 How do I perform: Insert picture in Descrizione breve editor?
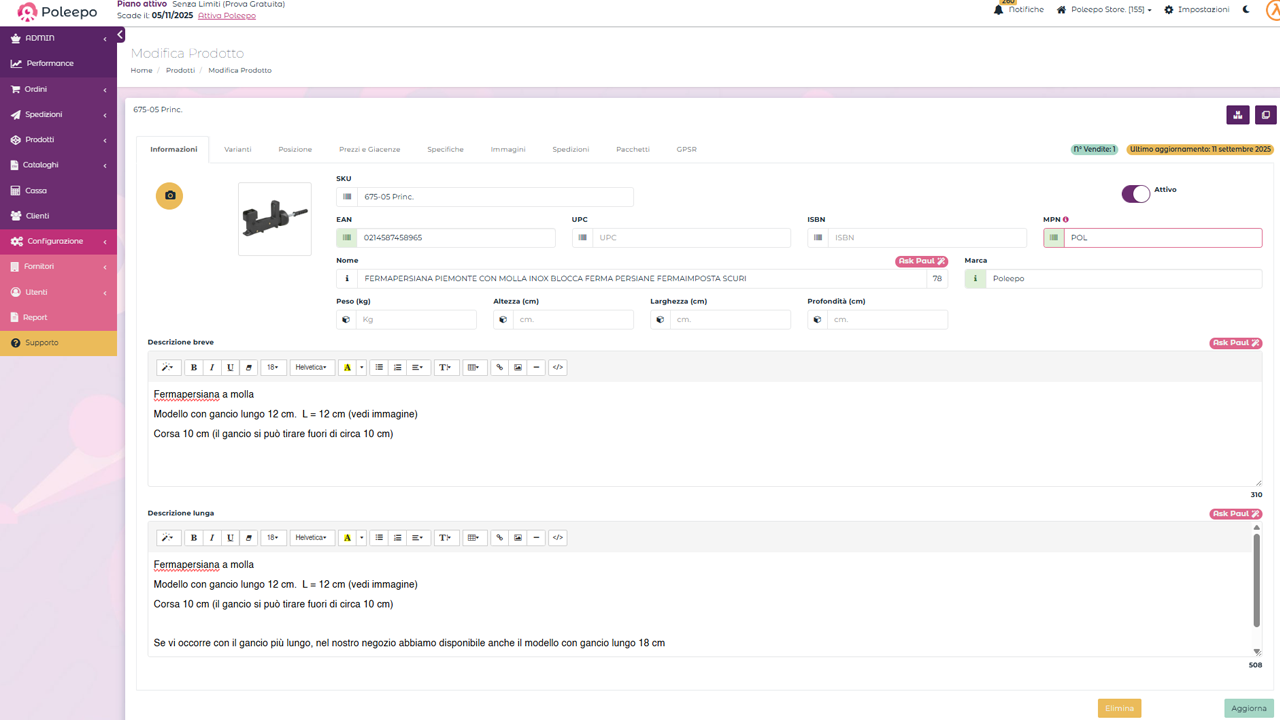tap(518, 368)
